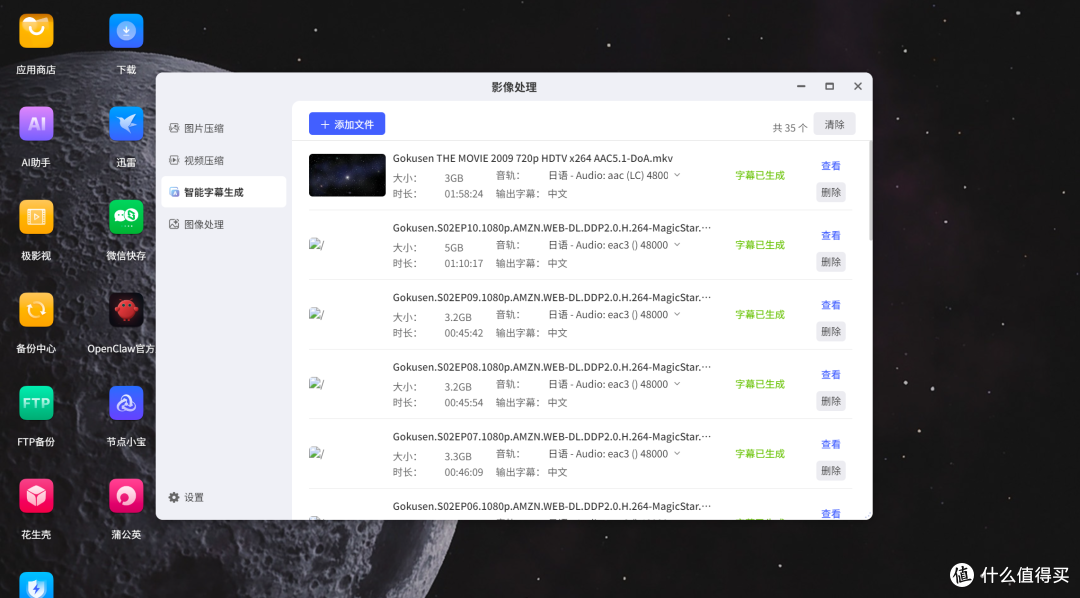View subtitles for S02EP09 file
Screen dimensions: 1080x598
(831, 305)
